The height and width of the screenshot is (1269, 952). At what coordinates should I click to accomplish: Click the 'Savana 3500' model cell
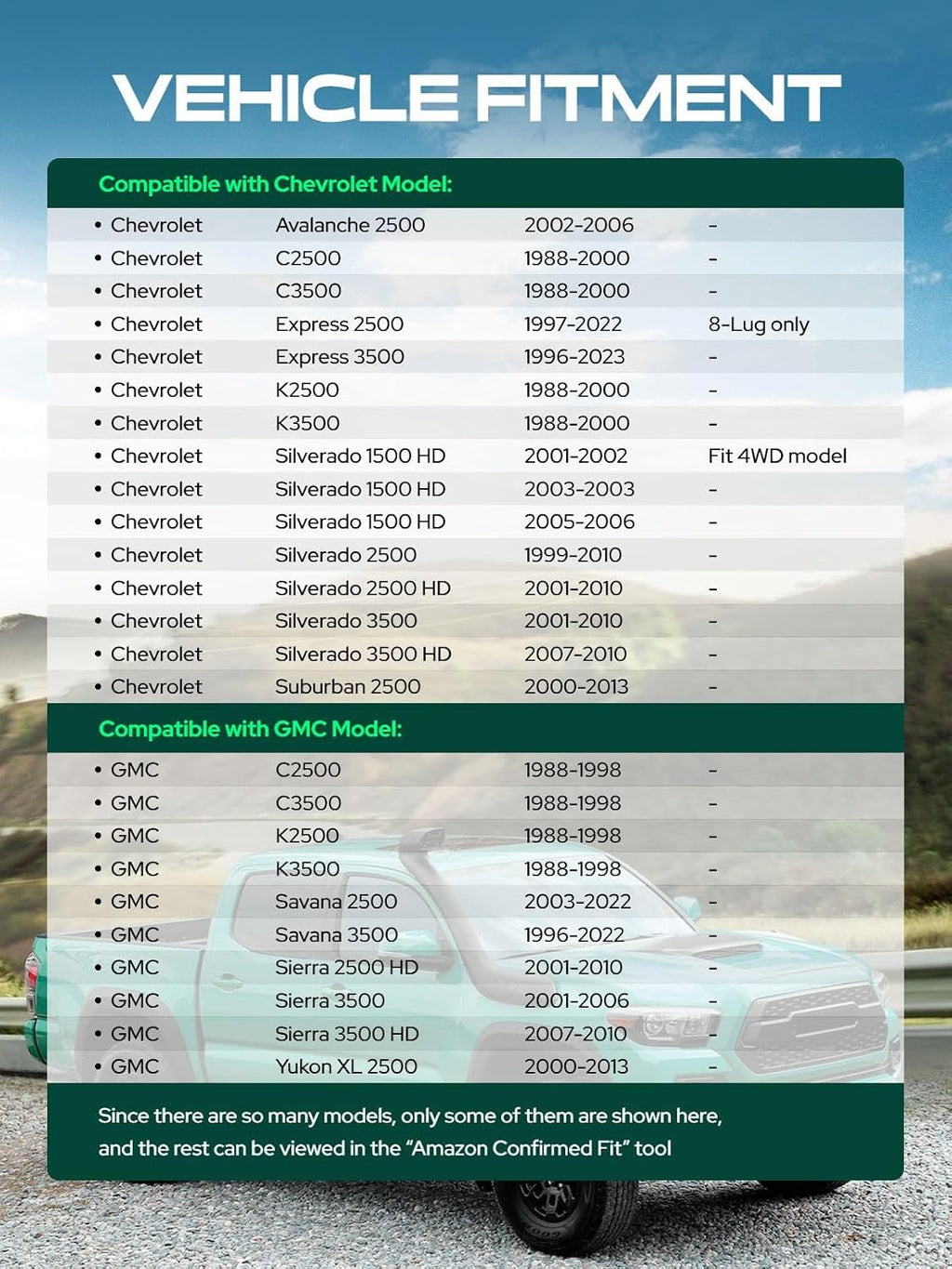pos(337,935)
